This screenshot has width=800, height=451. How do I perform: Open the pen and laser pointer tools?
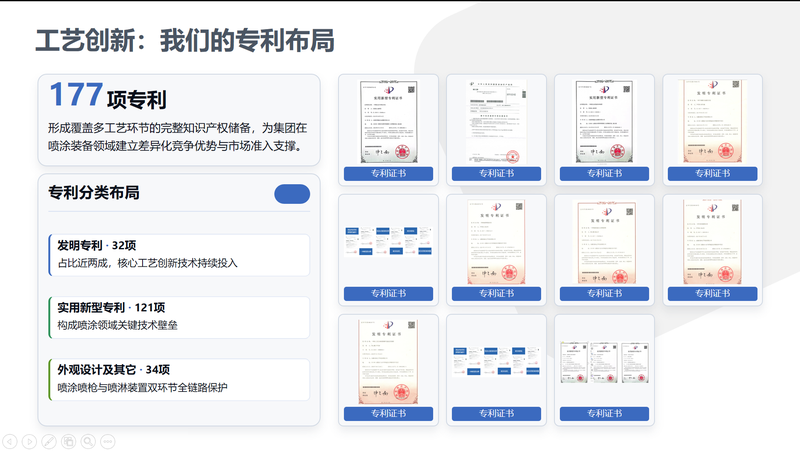49,441
